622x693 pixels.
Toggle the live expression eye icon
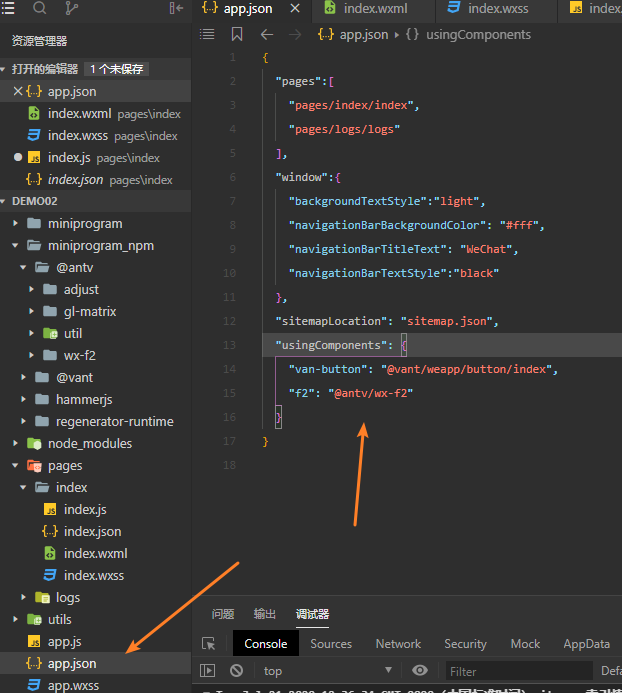(420, 671)
